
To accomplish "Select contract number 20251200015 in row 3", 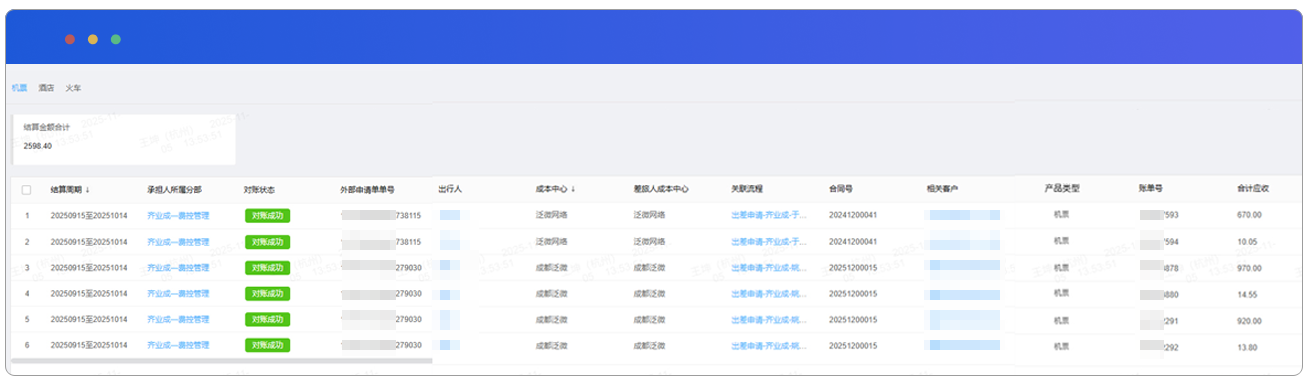I will coord(853,268).
